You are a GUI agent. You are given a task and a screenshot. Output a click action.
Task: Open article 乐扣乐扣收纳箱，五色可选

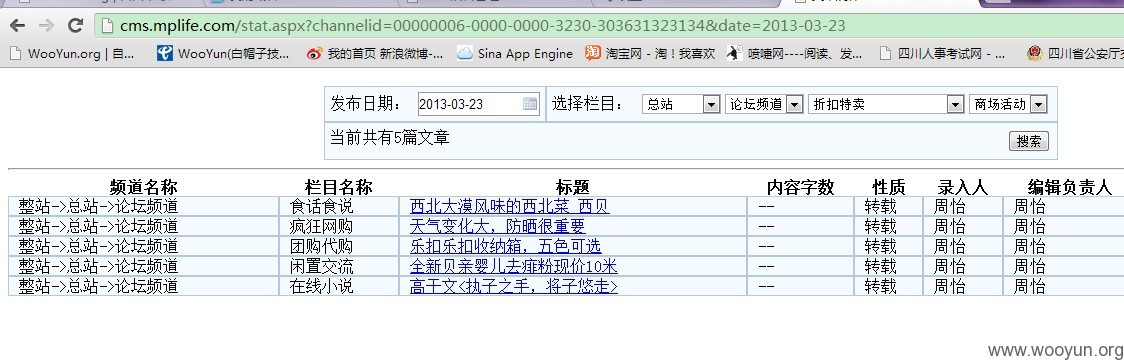click(x=505, y=247)
